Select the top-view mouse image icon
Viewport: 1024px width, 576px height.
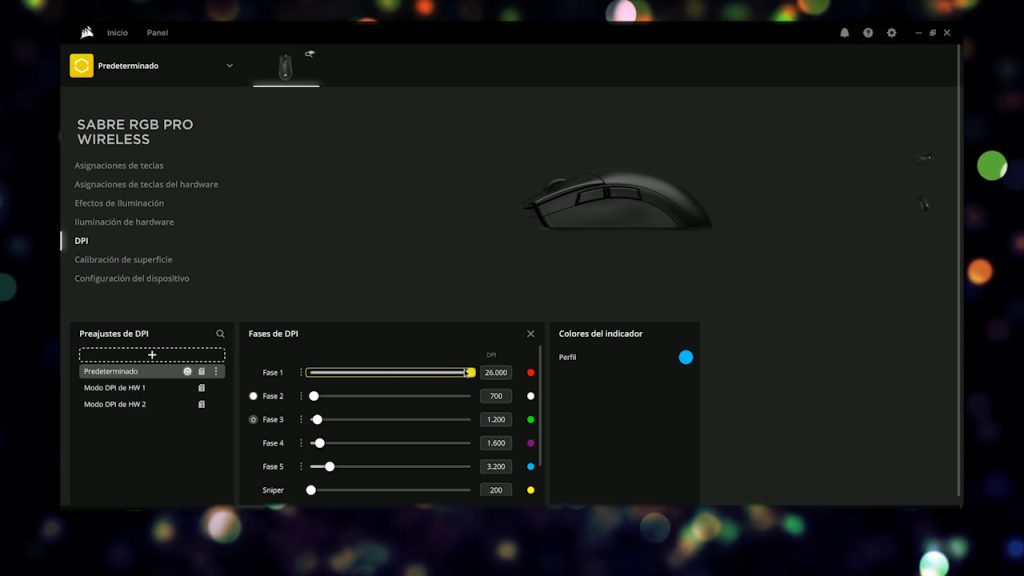coord(923,204)
